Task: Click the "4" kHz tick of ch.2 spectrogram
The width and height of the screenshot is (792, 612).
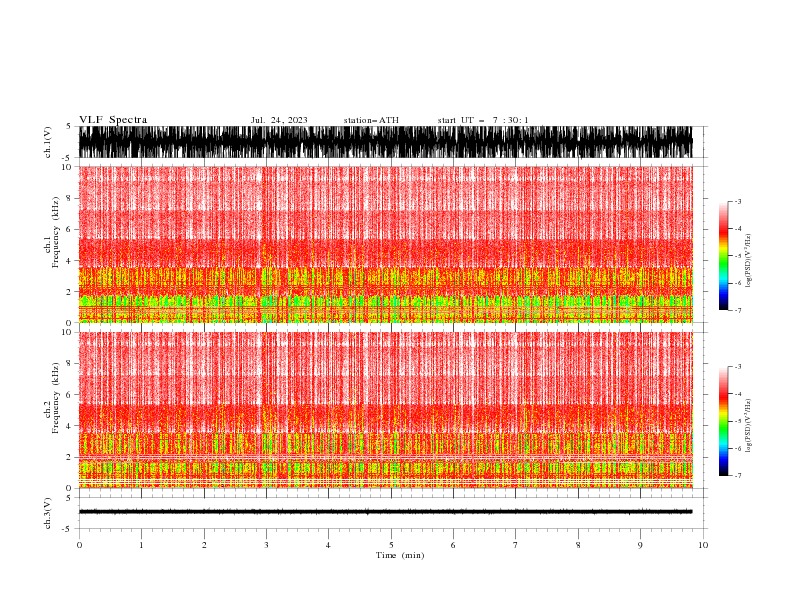Action: 70,426
